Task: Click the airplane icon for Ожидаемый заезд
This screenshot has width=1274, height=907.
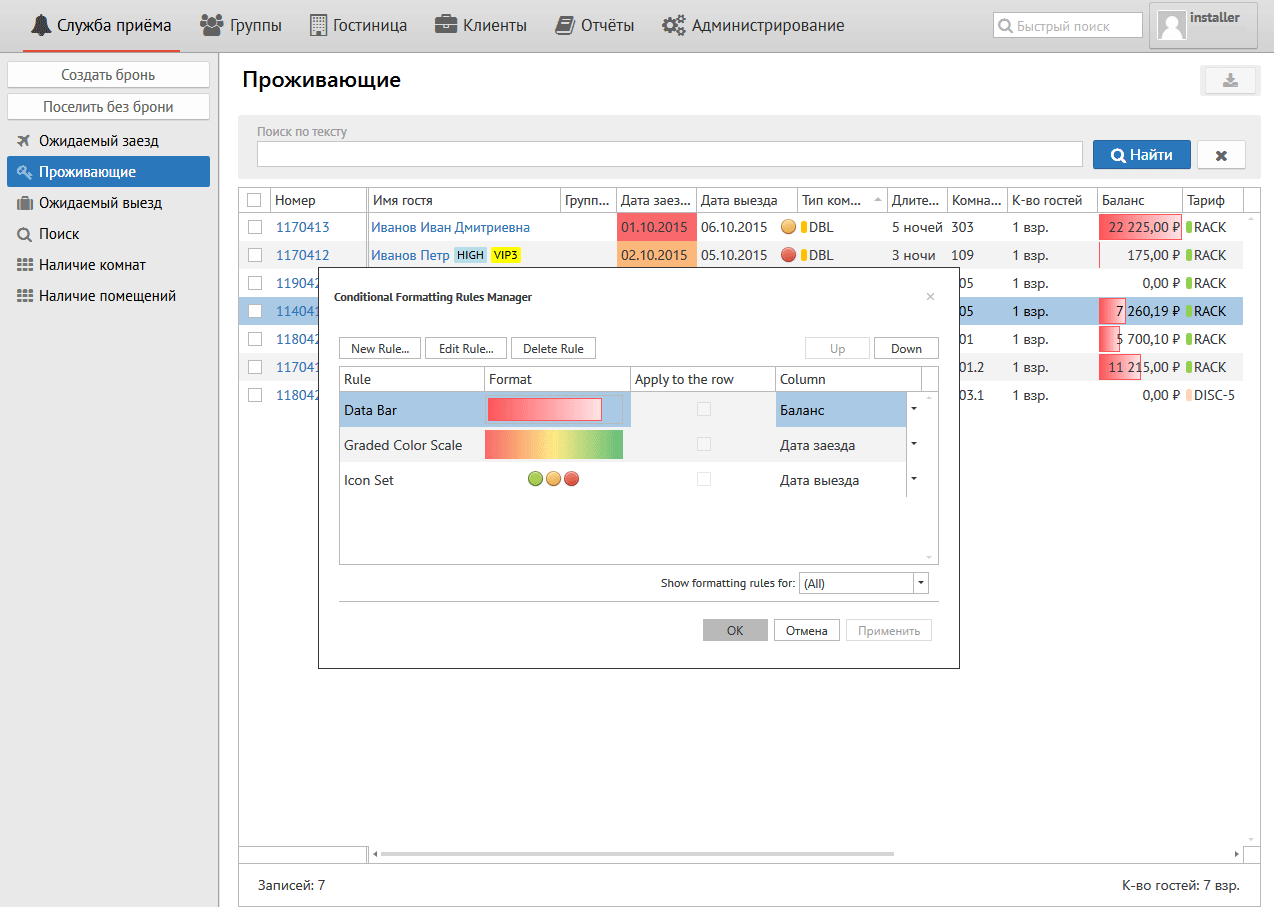Action: tap(24, 141)
